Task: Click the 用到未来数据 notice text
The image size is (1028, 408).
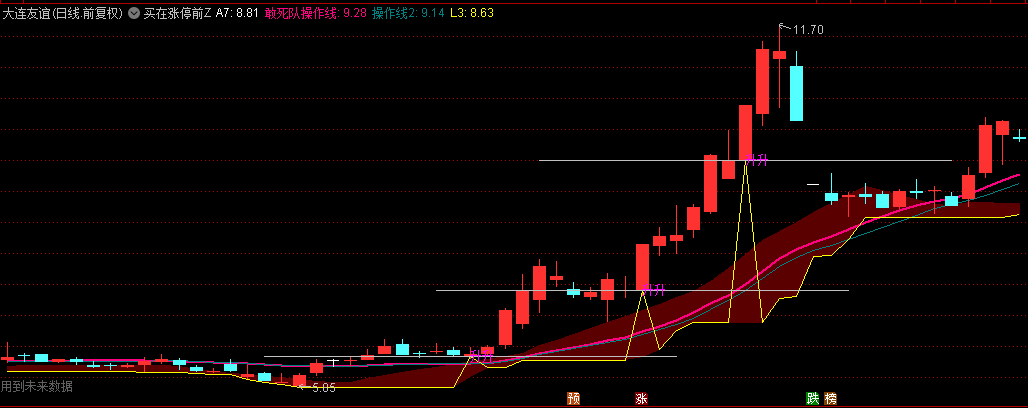Action: [37, 386]
